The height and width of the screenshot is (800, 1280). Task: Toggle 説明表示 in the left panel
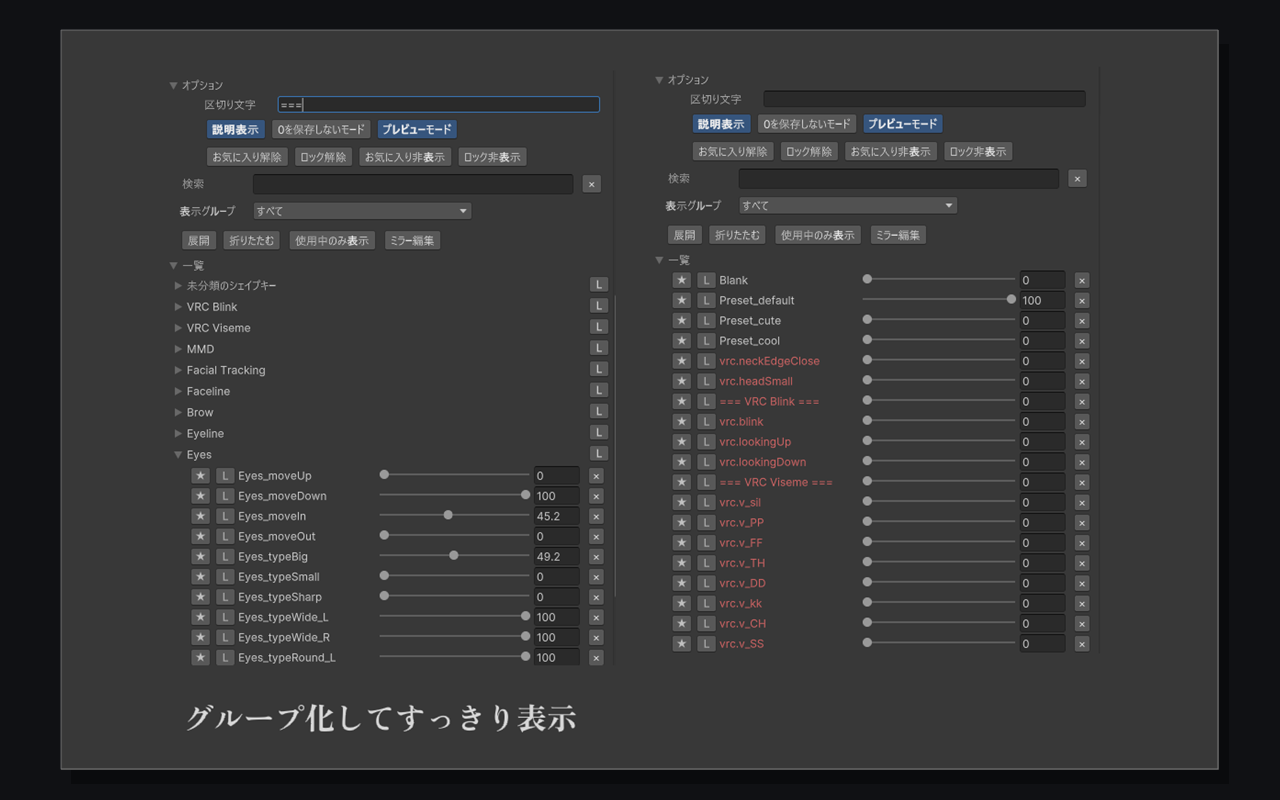[235, 129]
